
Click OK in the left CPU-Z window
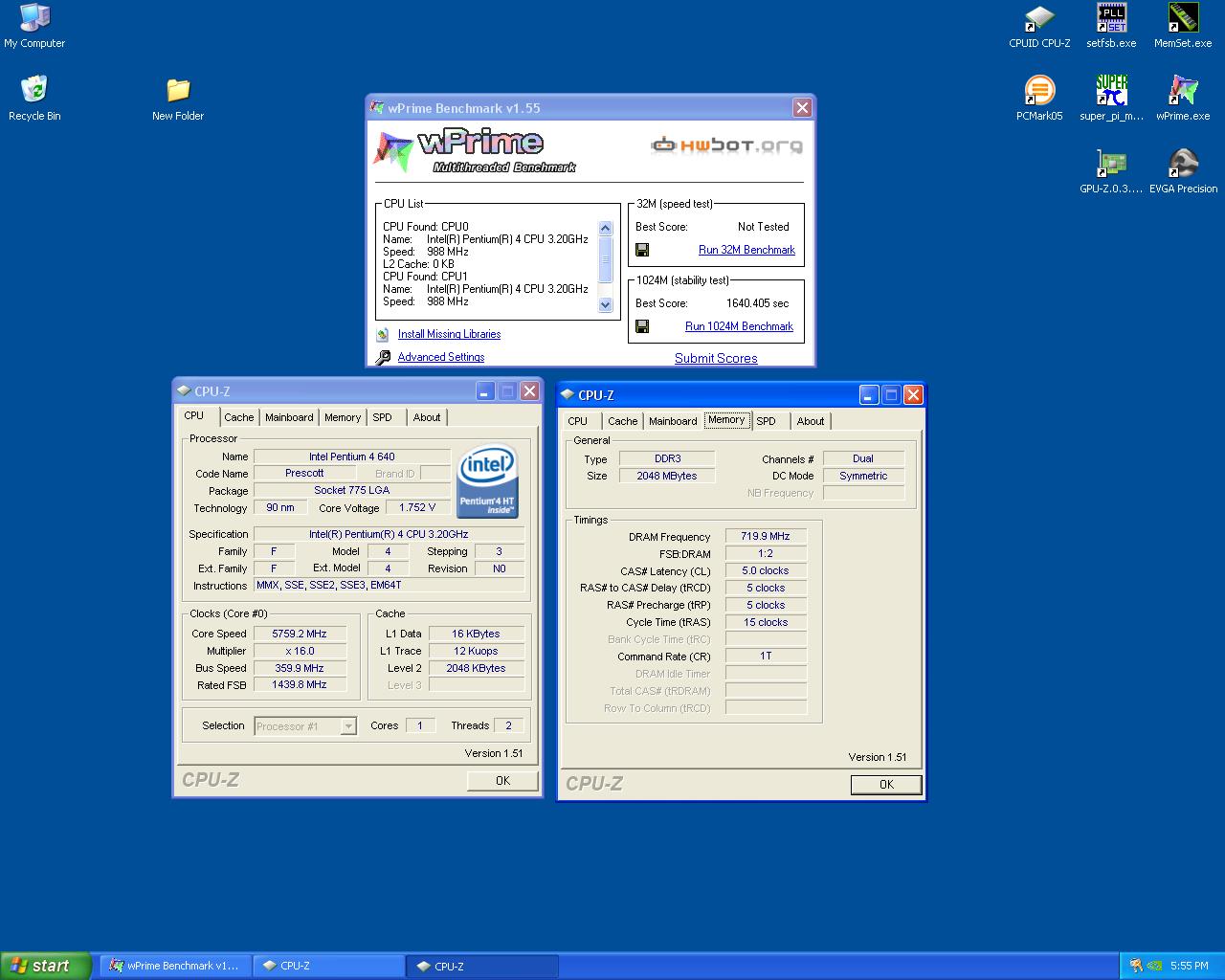(x=502, y=781)
